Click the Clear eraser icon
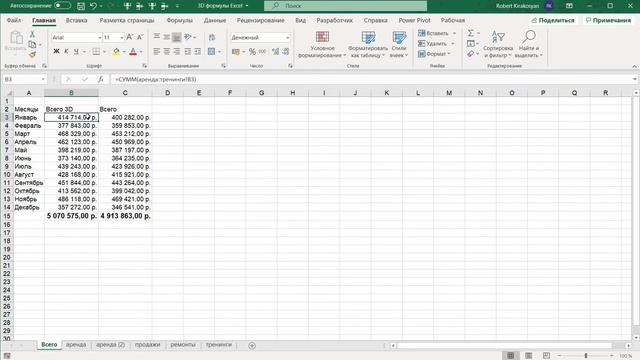The width and height of the screenshot is (640, 360). pyautogui.click(x=471, y=54)
